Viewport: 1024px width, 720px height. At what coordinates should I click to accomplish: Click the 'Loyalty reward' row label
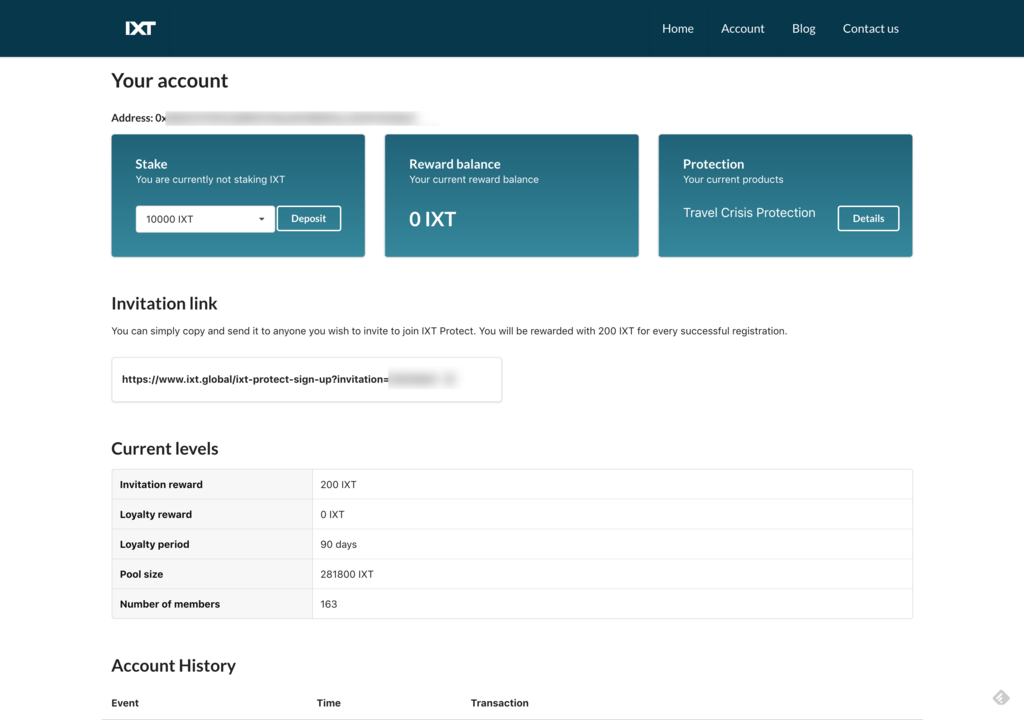155,515
